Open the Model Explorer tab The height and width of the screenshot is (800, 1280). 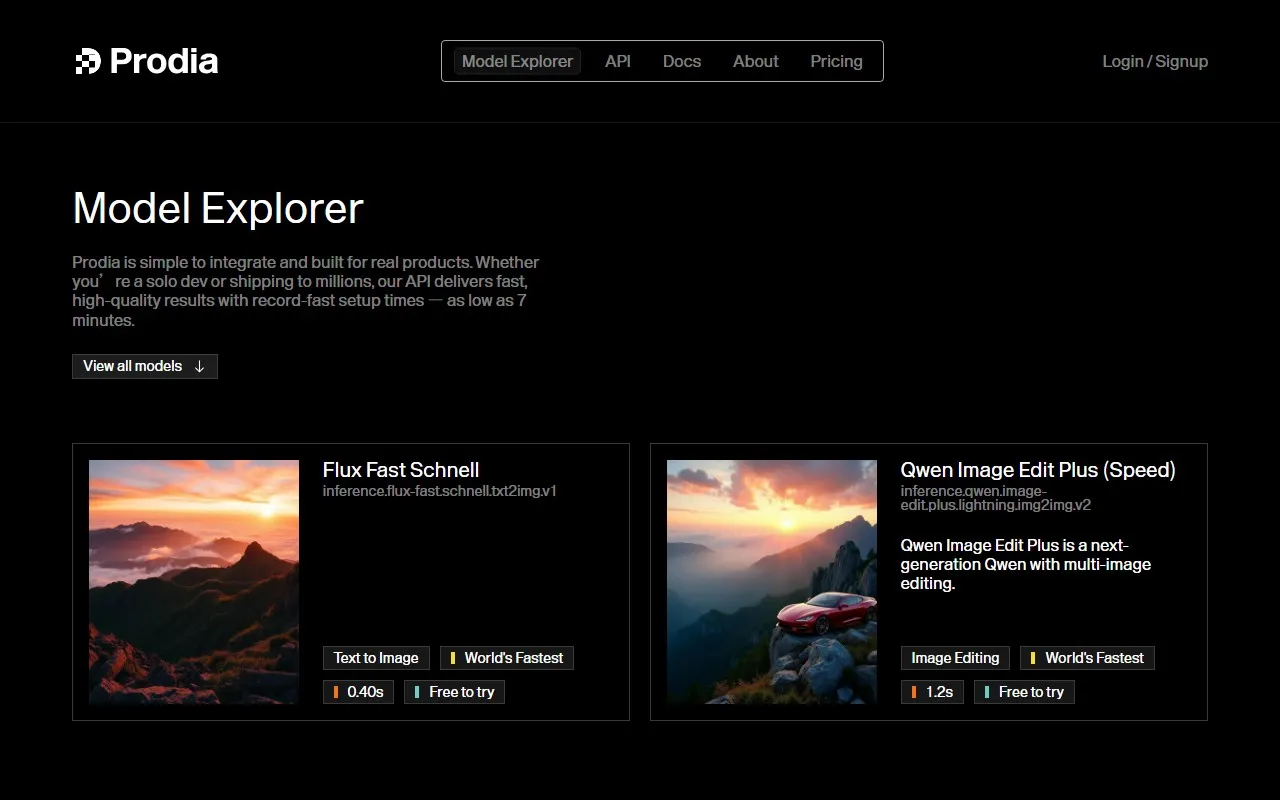517,61
